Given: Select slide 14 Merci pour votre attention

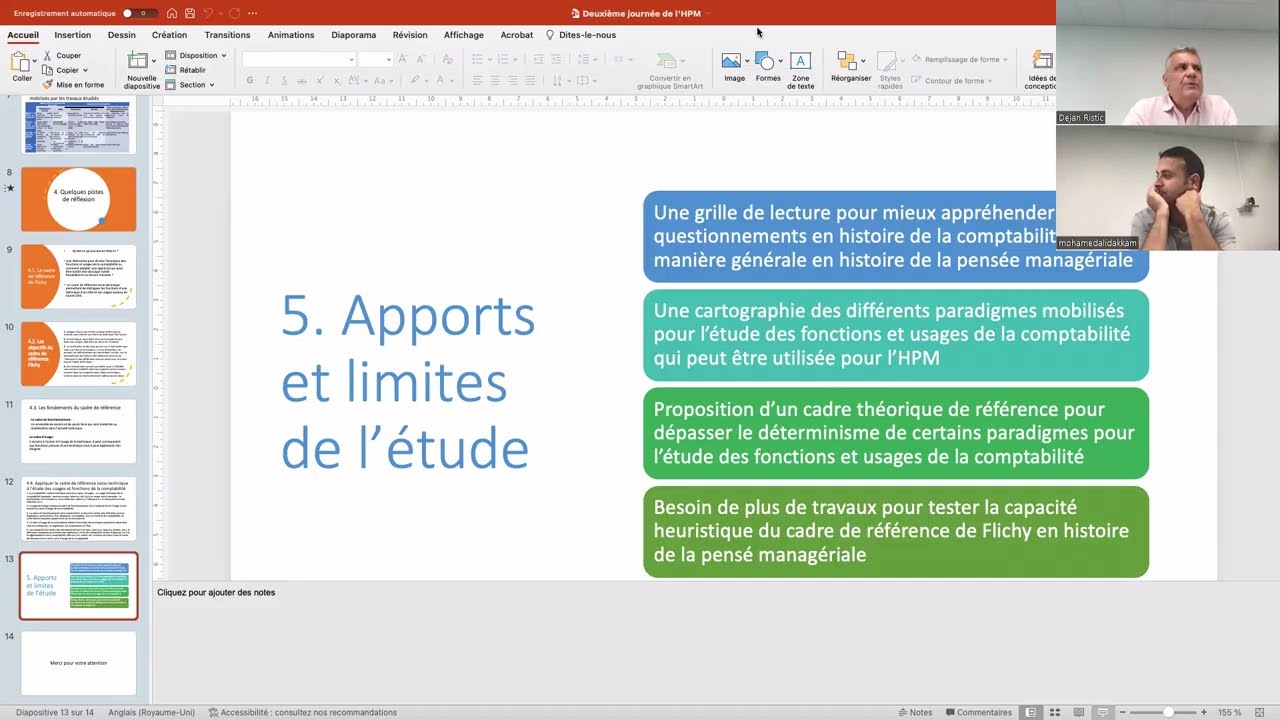Looking at the screenshot, I should (79, 663).
